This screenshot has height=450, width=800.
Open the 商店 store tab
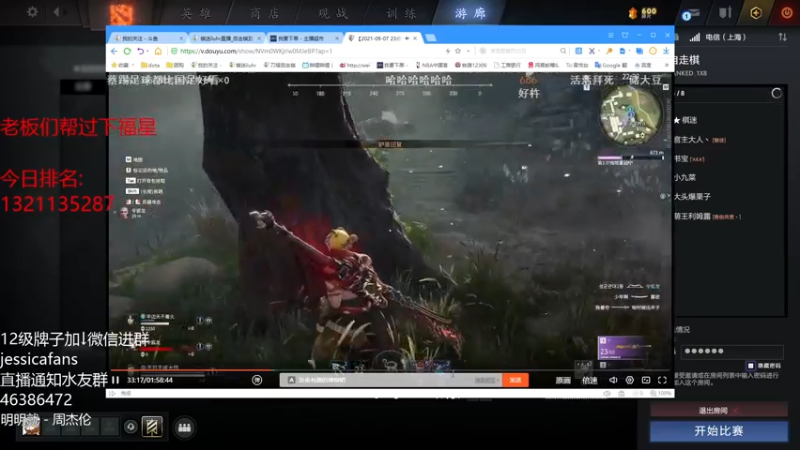coord(264,13)
